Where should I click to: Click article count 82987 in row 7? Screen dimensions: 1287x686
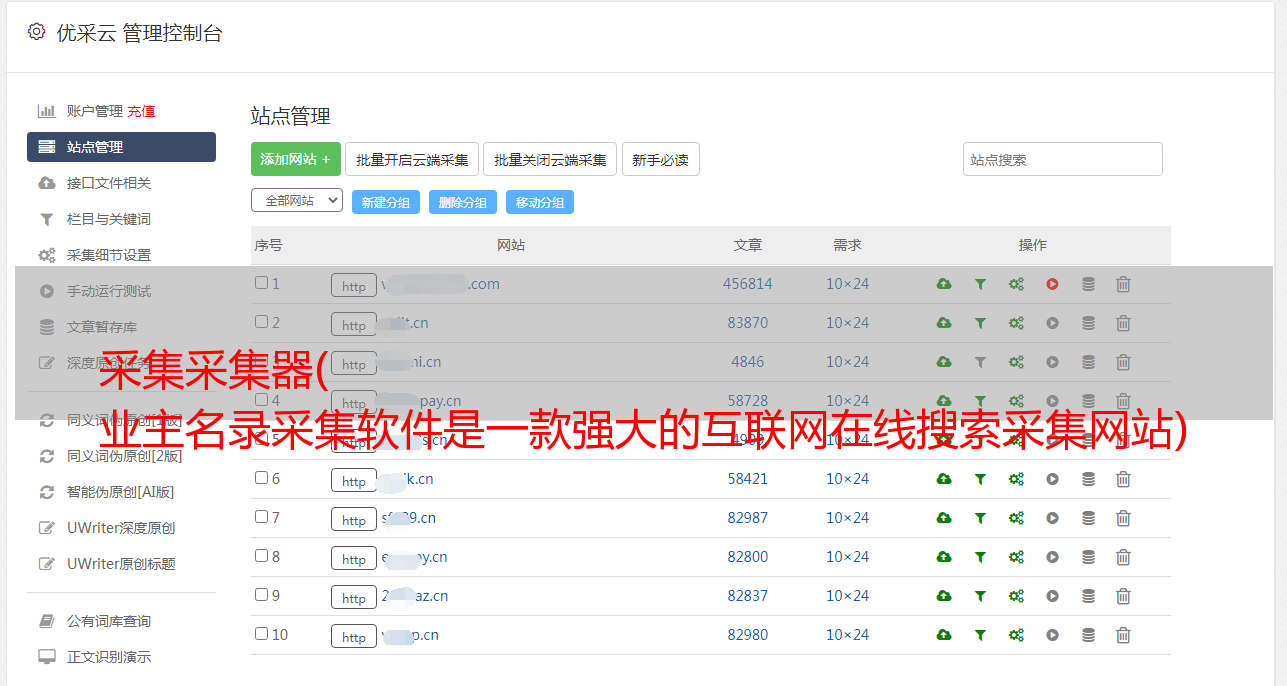click(x=748, y=518)
